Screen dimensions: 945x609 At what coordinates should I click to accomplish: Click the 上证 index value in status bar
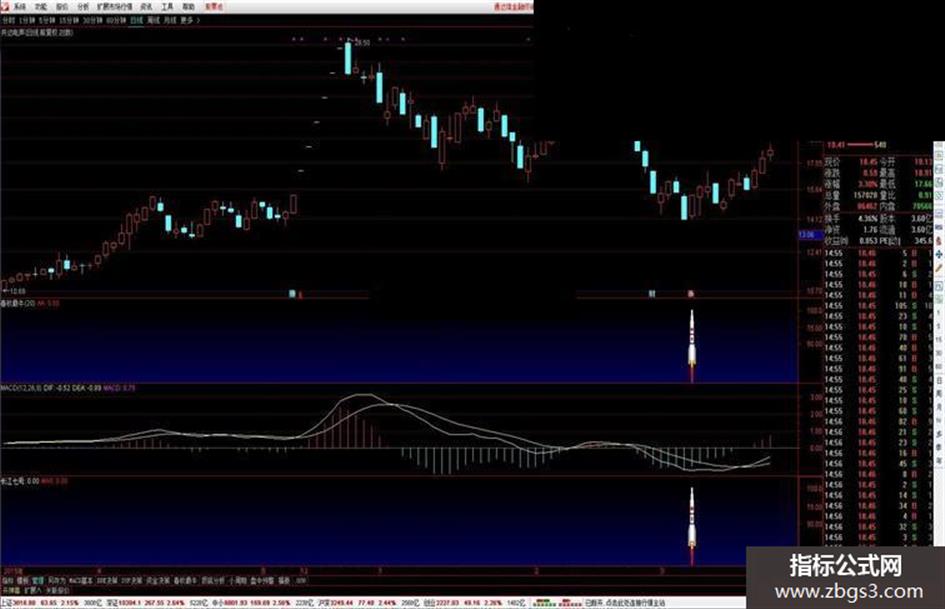pos(24,602)
